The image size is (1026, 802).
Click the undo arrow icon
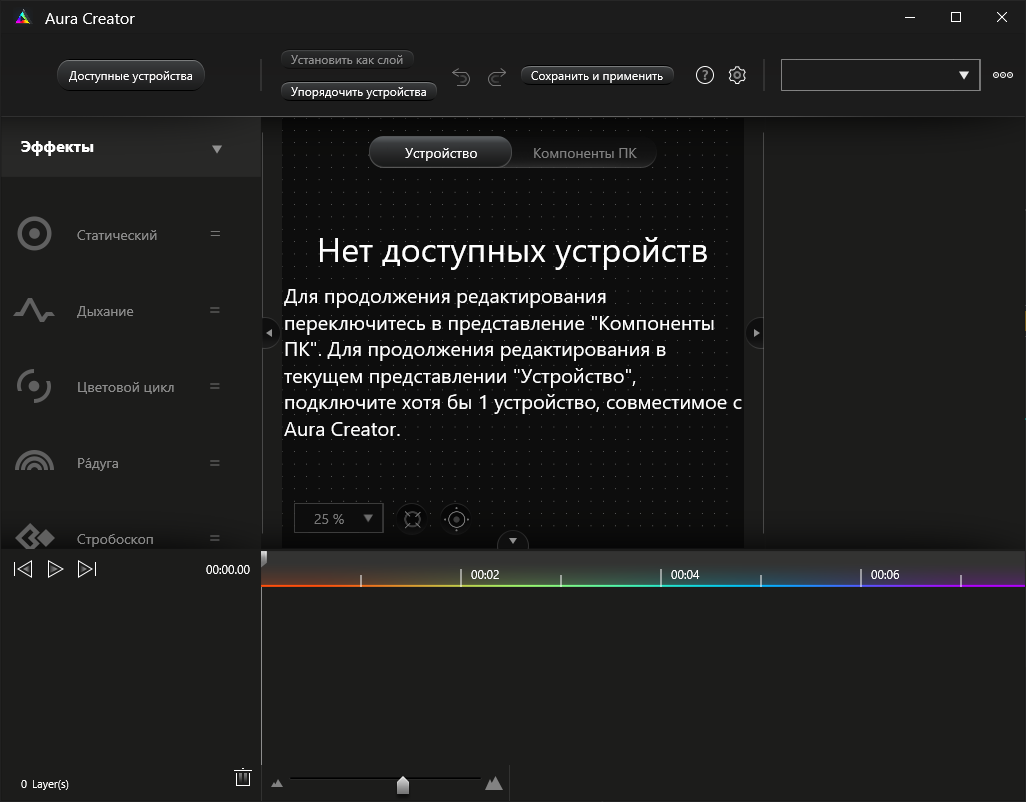[461, 77]
